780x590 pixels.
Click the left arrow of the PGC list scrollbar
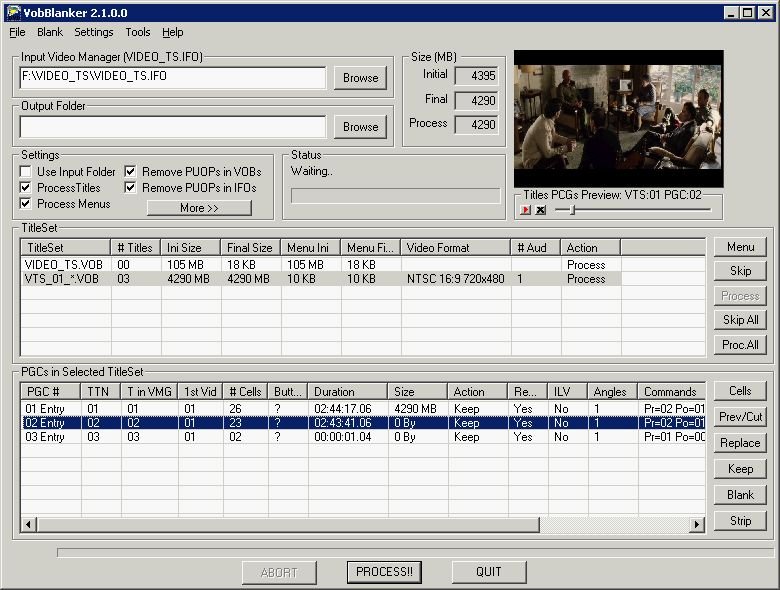click(x=28, y=525)
